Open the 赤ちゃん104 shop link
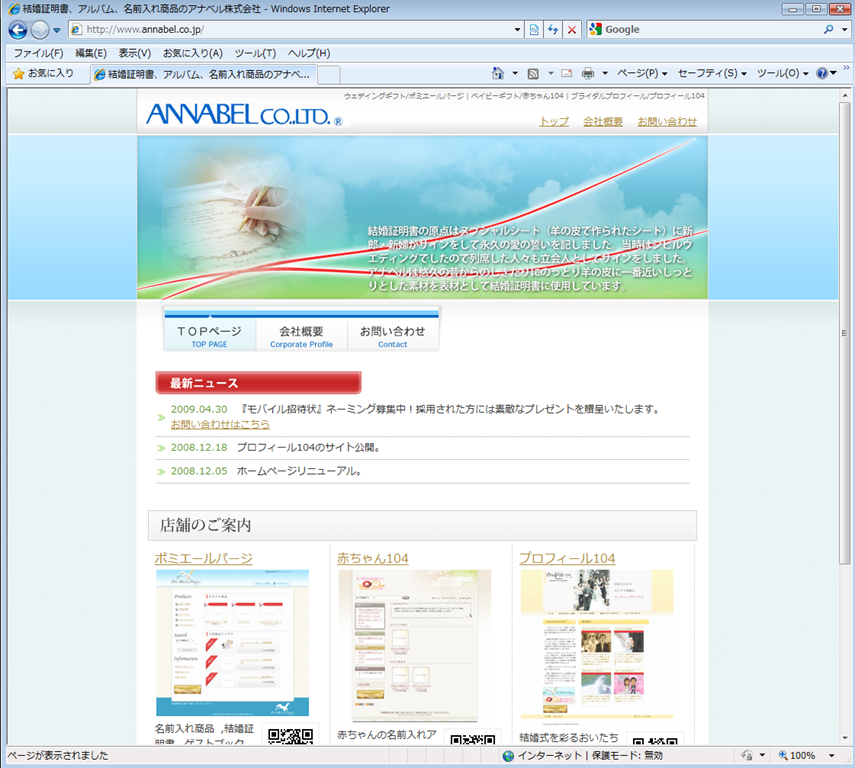Image resolution: width=855 pixels, height=768 pixels. (x=373, y=558)
